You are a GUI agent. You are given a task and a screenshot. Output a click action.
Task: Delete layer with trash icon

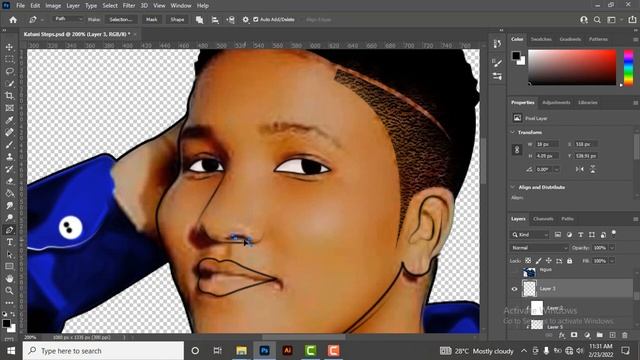[625, 335]
